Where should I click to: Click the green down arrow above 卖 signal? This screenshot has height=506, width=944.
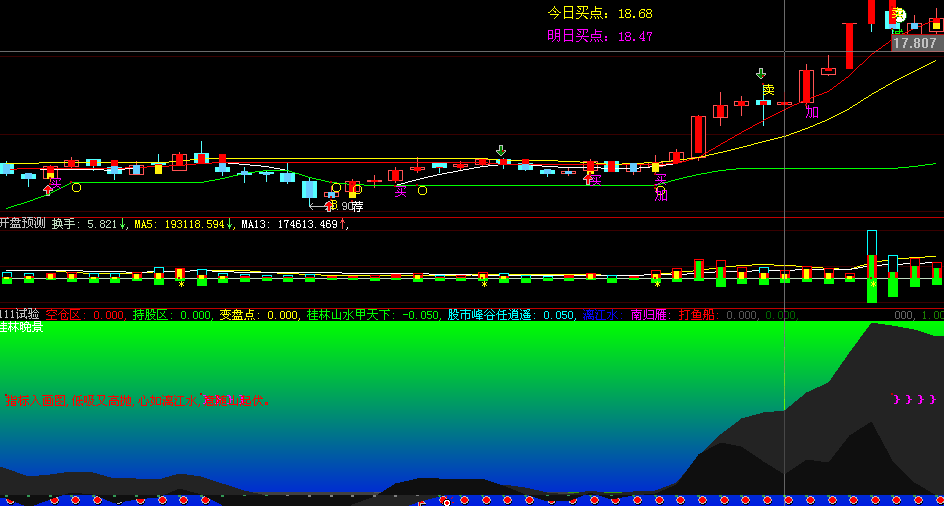[x=761, y=73]
